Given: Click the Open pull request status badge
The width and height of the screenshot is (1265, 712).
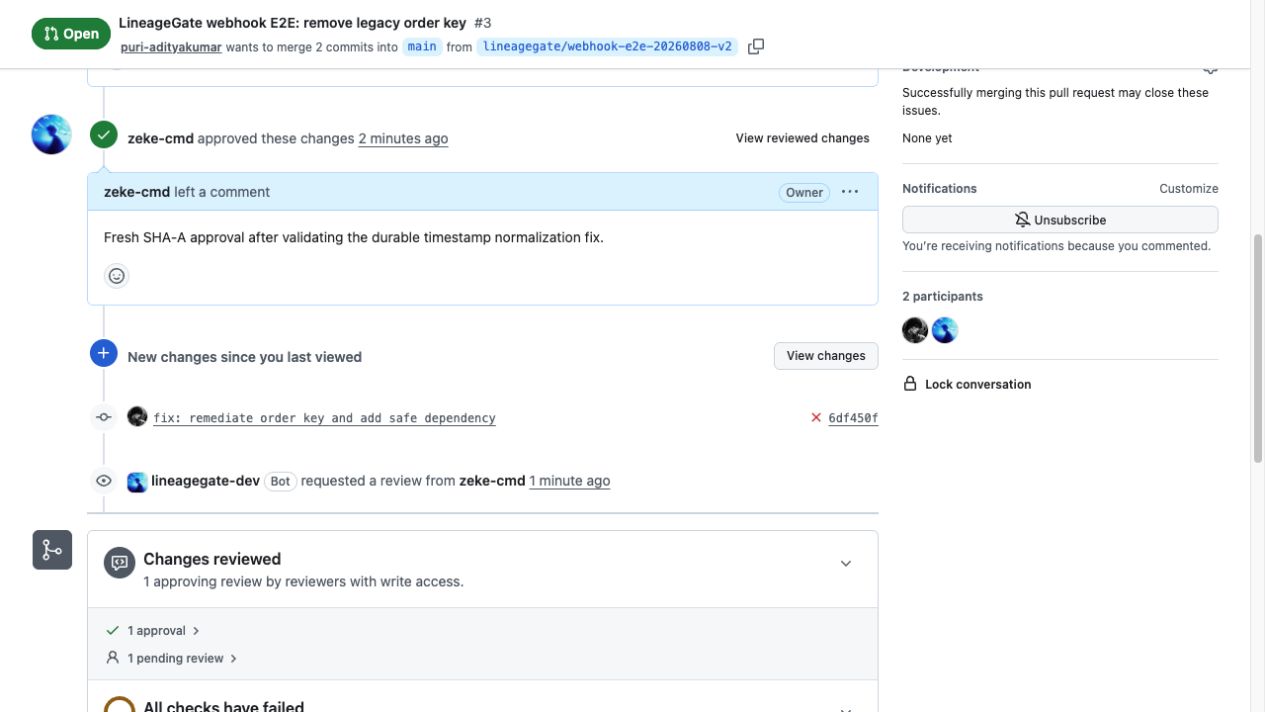Looking at the screenshot, I should tap(71, 33).
